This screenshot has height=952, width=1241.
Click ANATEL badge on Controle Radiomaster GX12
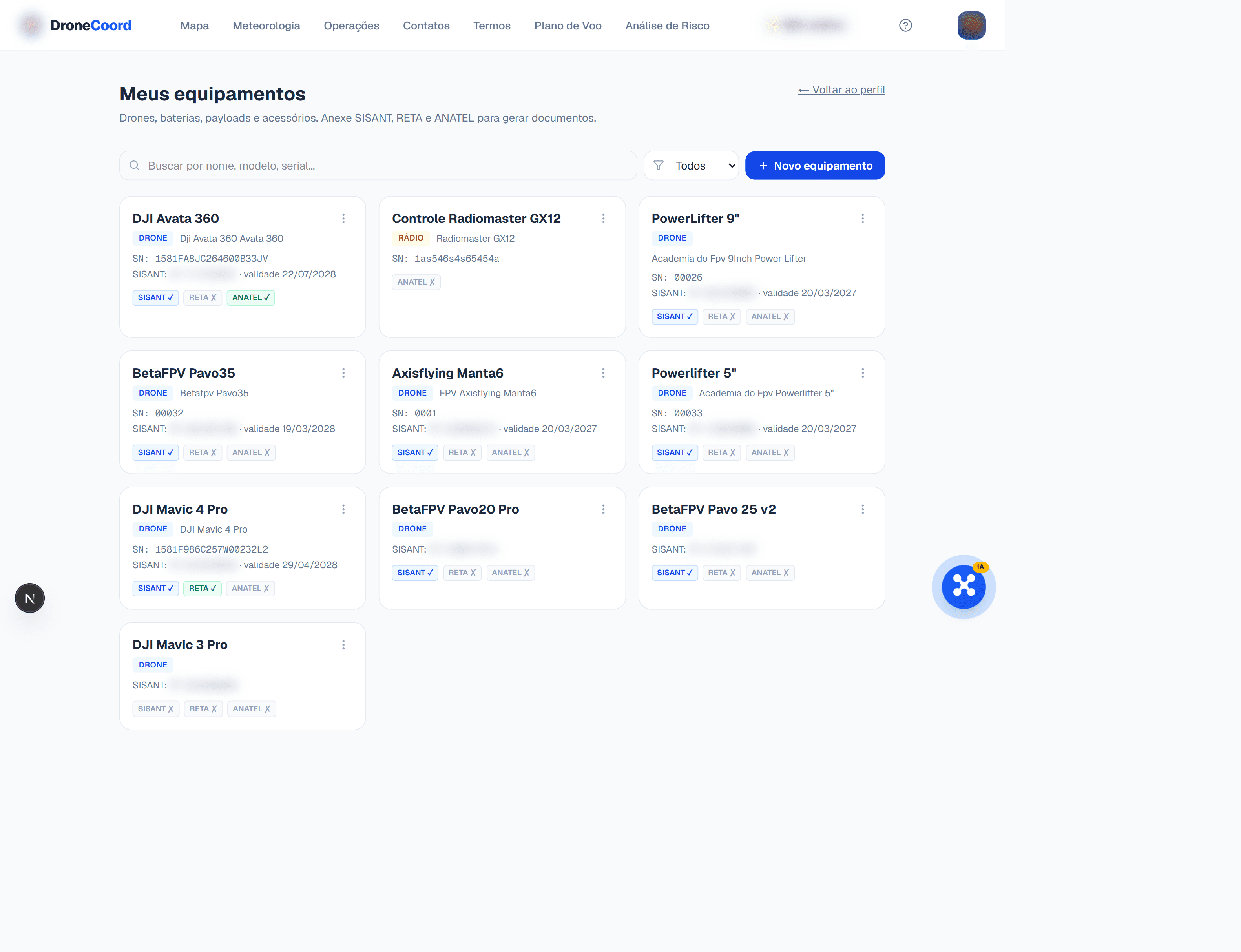[416, 282]
